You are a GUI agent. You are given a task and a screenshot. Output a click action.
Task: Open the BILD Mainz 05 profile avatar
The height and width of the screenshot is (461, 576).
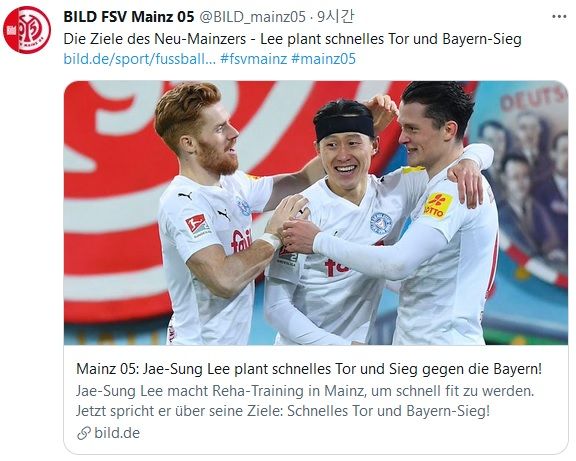click(x=27, y=30)
